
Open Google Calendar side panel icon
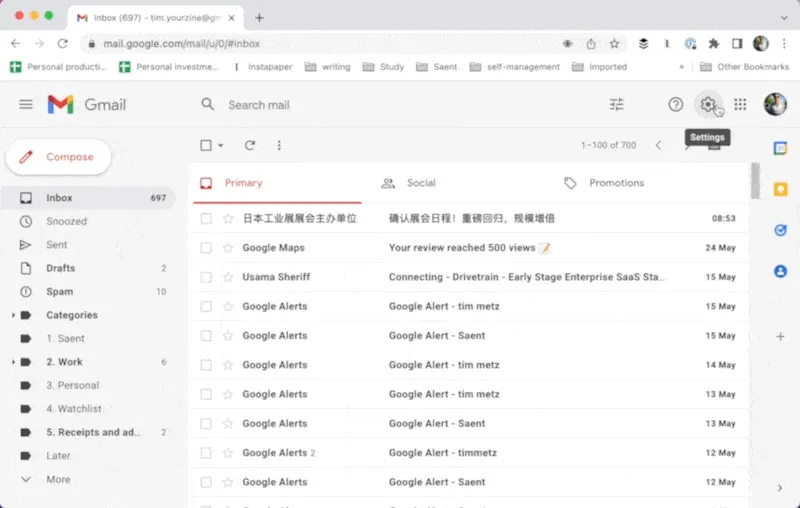click(x=780, y=148)
